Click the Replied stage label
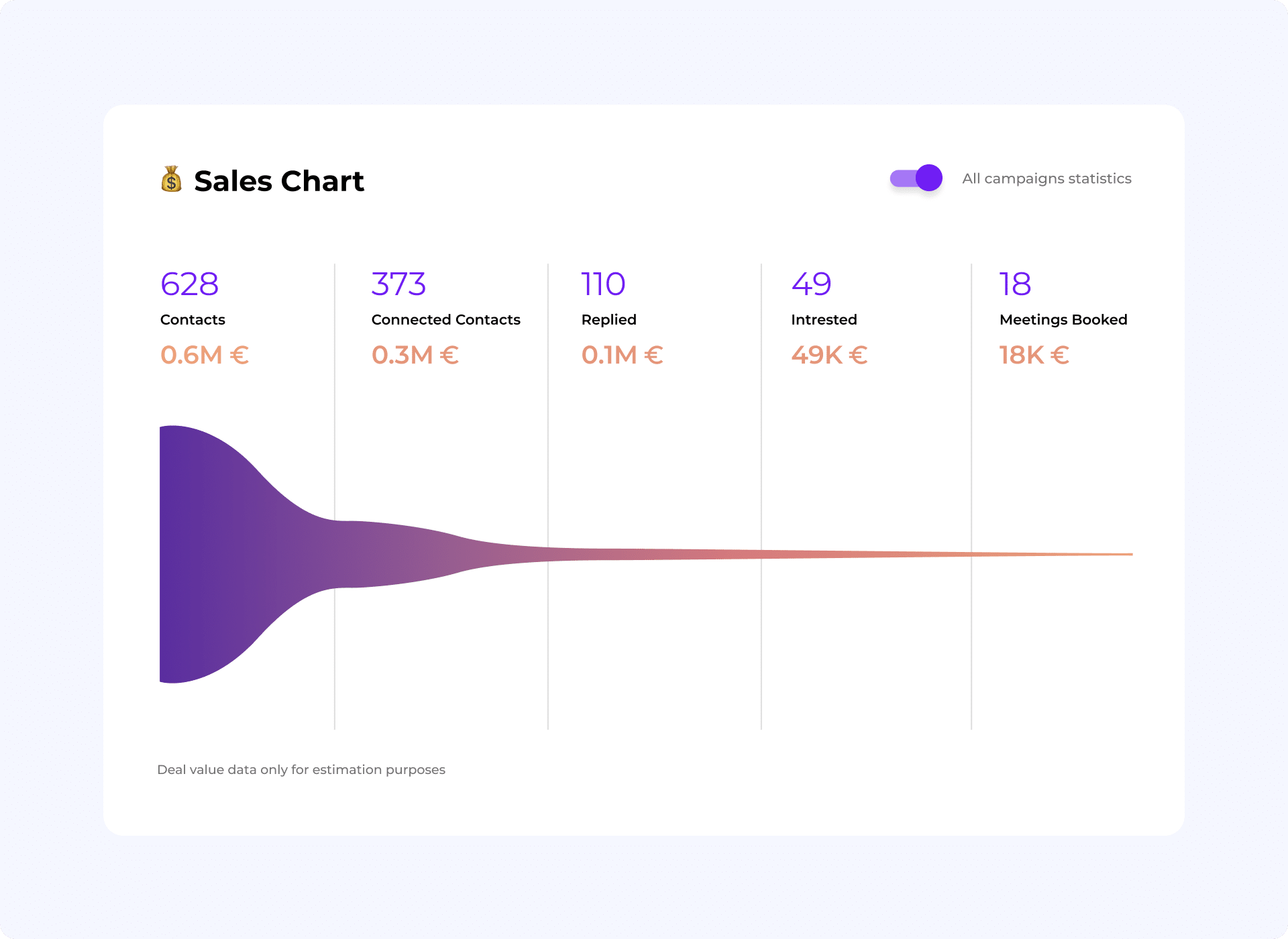 tap(608, 320)
